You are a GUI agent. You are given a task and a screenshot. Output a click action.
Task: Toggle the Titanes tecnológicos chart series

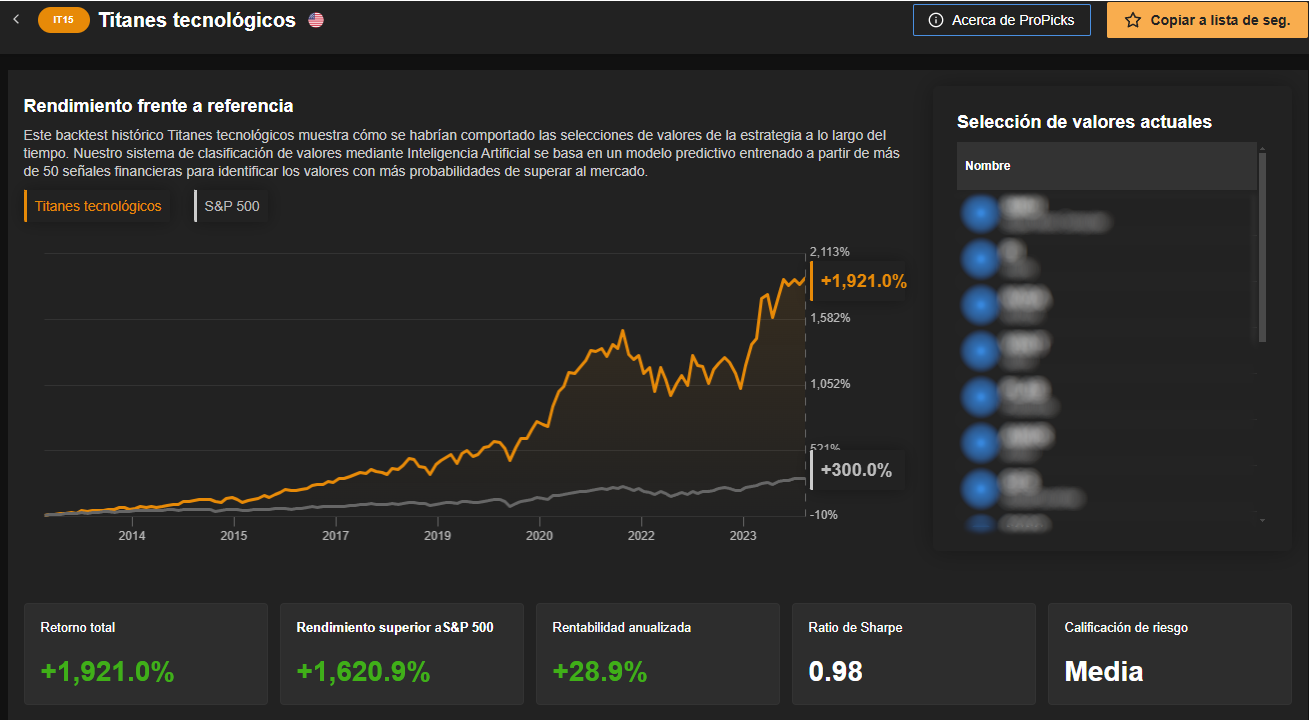tap(97, 206)
